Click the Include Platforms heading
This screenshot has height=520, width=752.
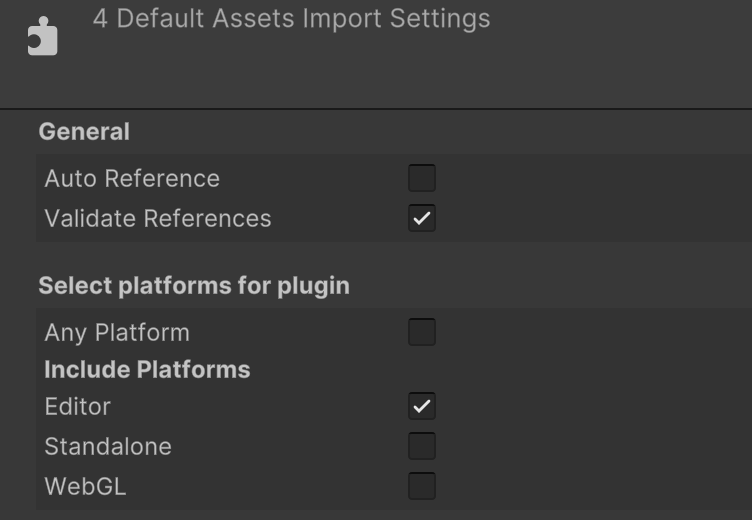pos(147,369)
